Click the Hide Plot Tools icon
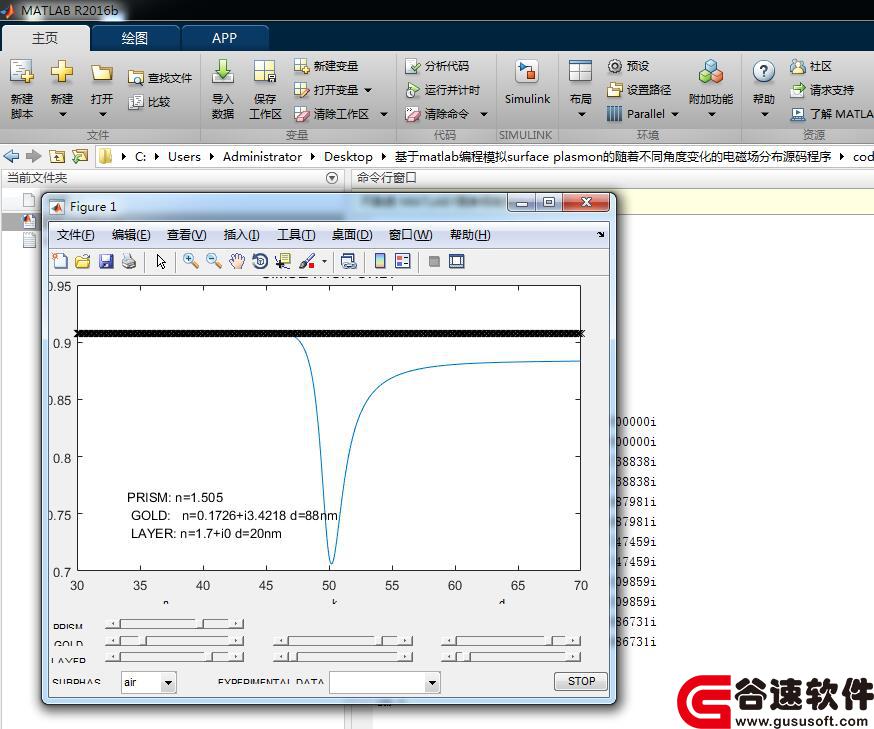 pos(434,261)
